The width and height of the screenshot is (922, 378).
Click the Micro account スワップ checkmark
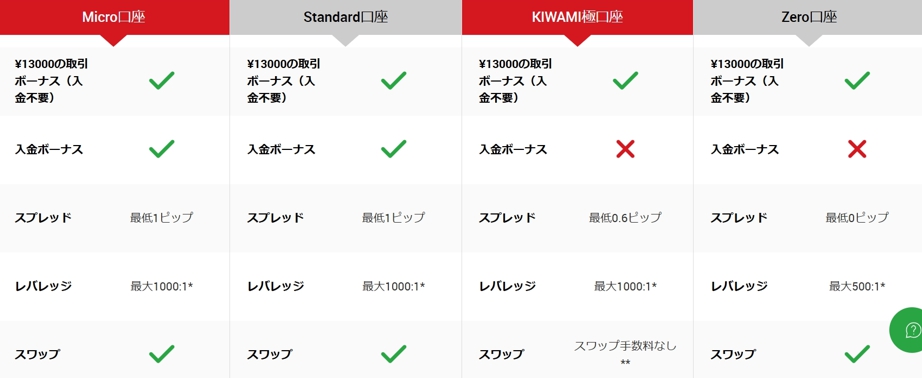(x=161, y=354)
